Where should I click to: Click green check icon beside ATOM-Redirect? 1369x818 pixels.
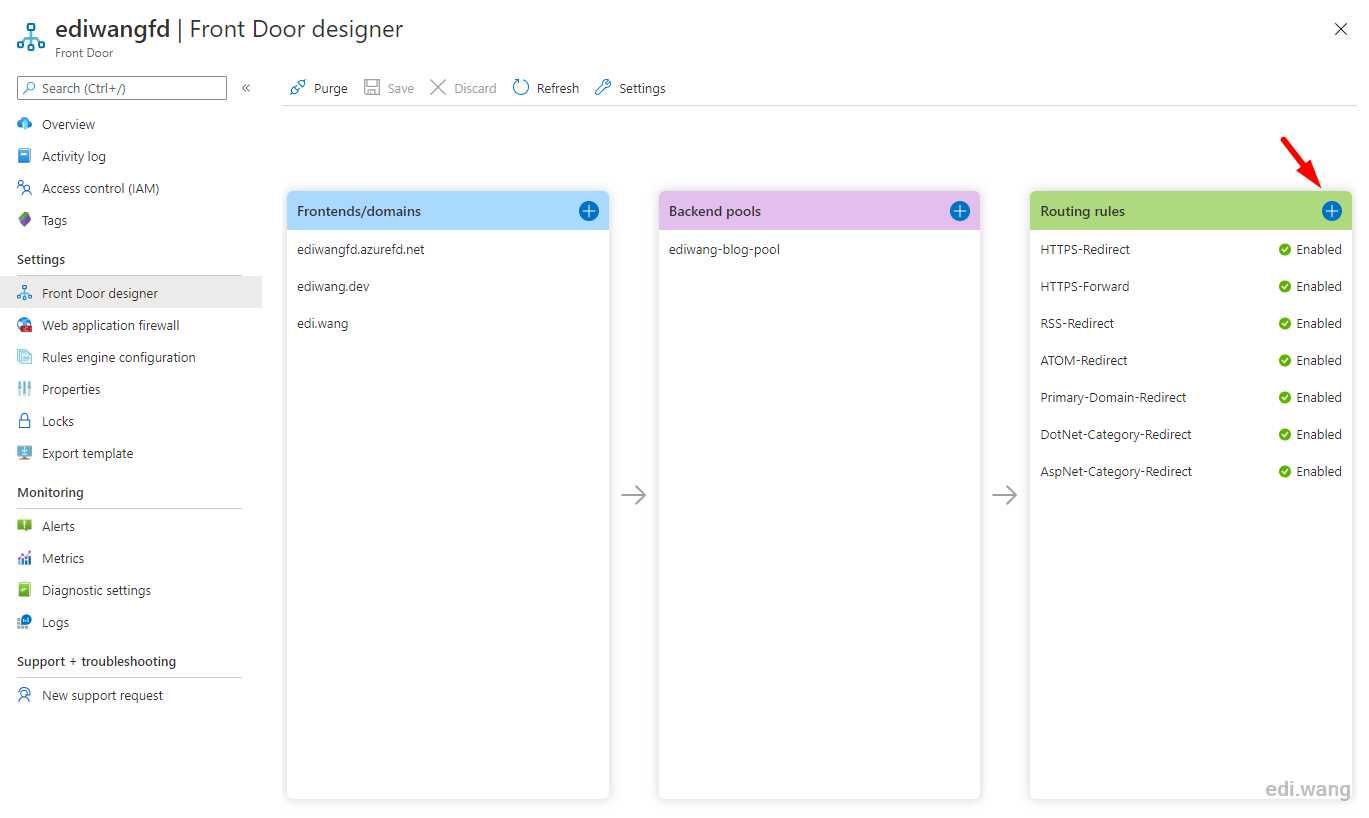coord(1285,360)
